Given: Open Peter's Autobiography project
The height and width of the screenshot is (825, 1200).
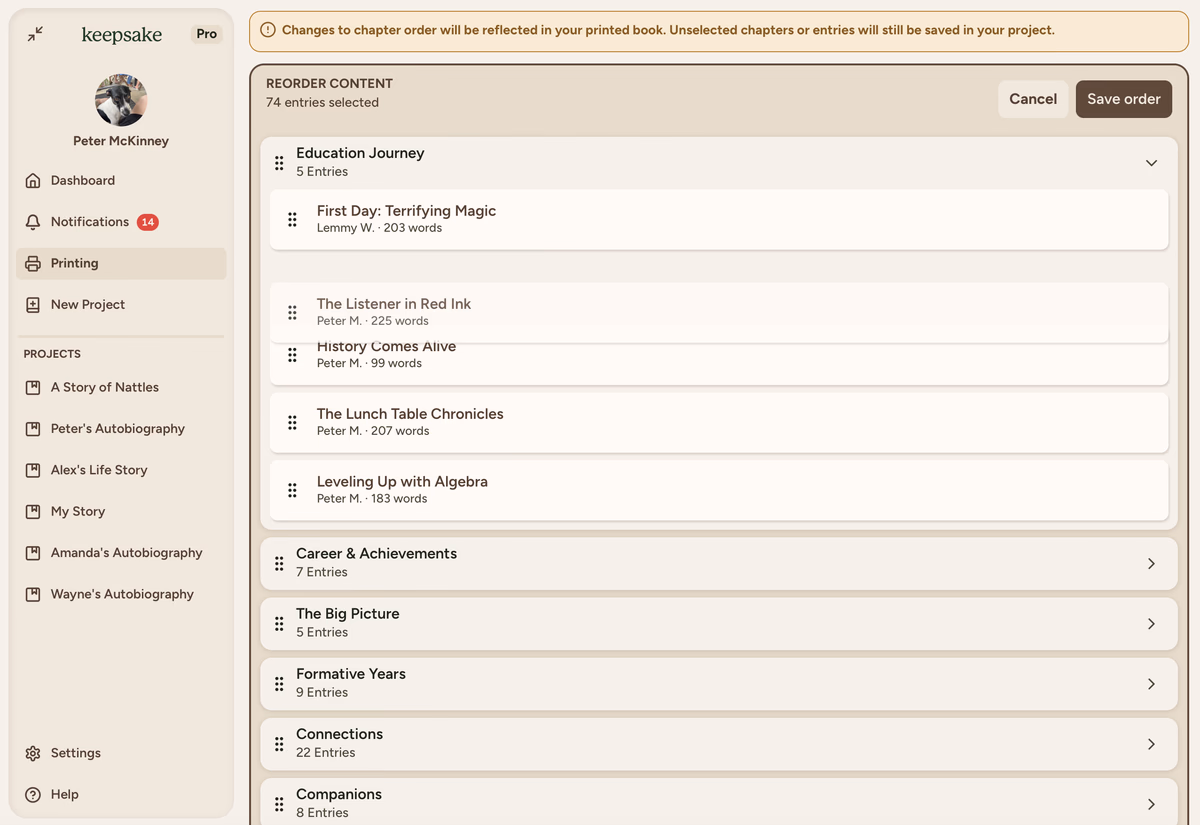Looking at the screenshot, I should [x=118, y=429].
